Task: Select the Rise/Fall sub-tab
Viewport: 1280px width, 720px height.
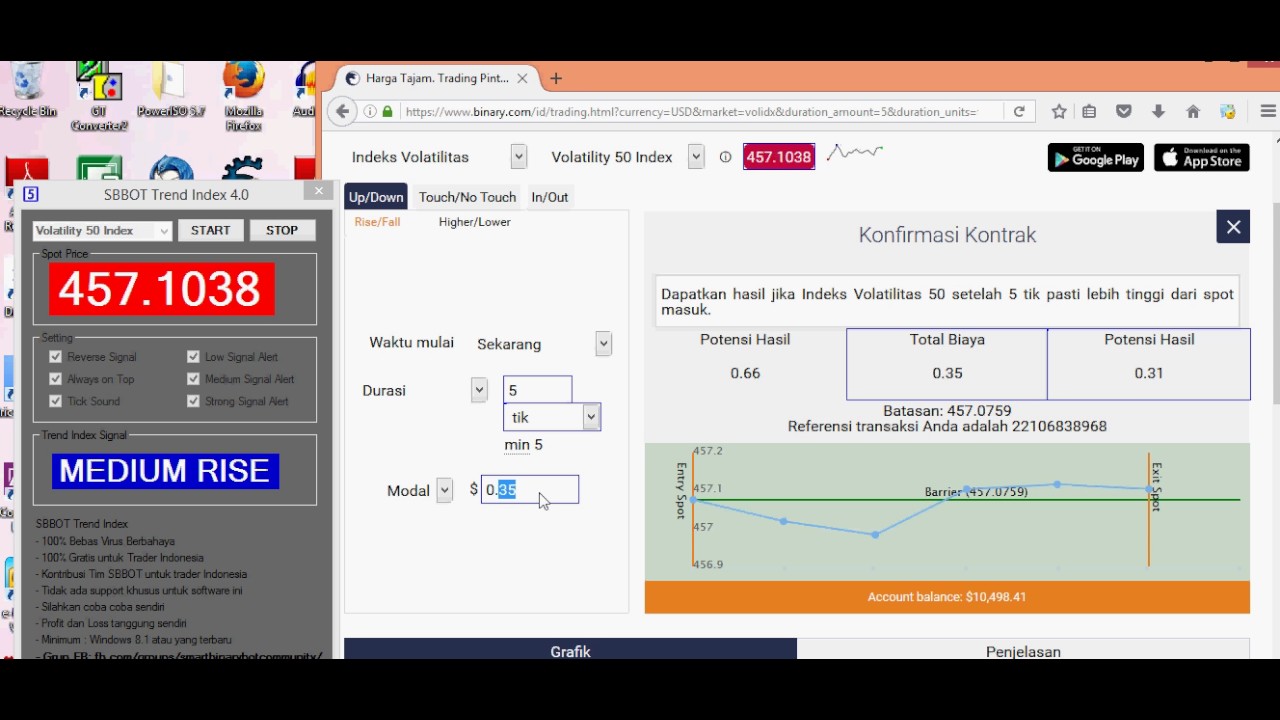Action: coord(377,222)
